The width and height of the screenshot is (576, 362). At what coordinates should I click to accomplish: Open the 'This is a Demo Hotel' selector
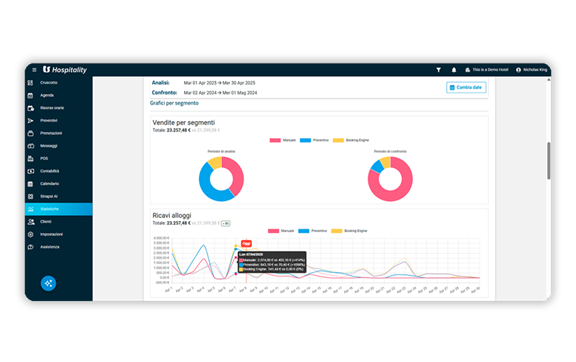tap(486, 70)
